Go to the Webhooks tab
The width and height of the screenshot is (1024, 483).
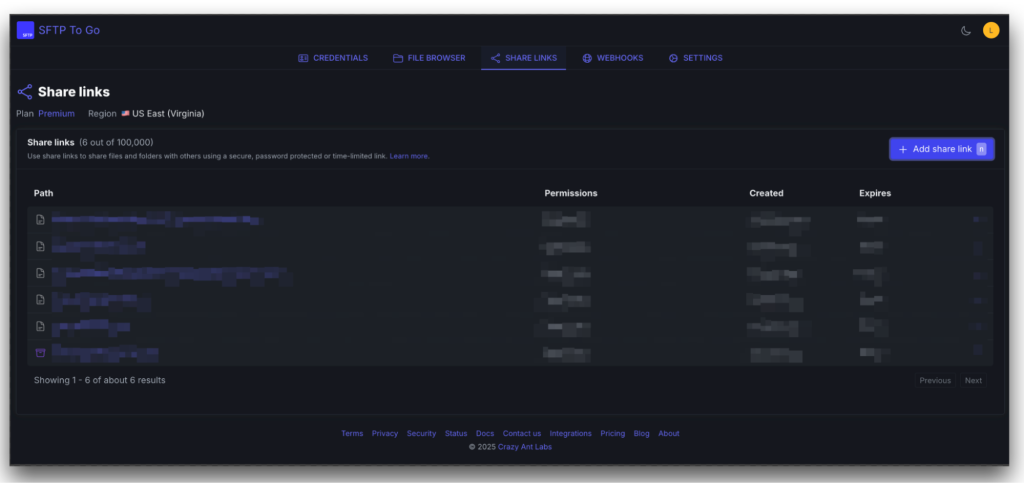point(612,58)
